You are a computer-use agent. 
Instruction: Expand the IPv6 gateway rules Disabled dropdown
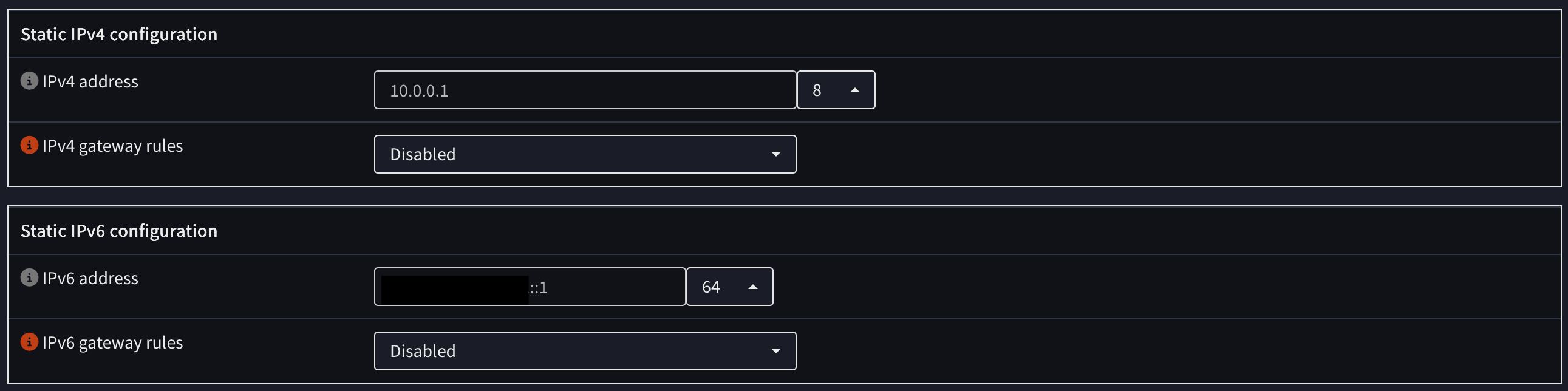tap(584, 351)
